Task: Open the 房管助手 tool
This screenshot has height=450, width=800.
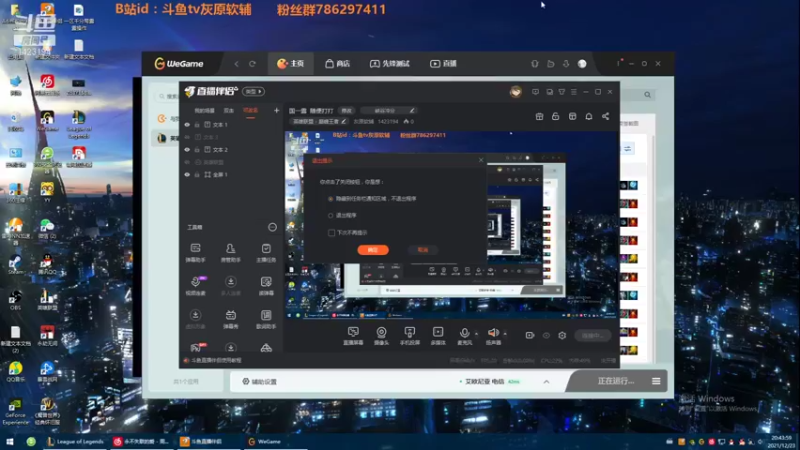Action: click(x=231, y=253)
